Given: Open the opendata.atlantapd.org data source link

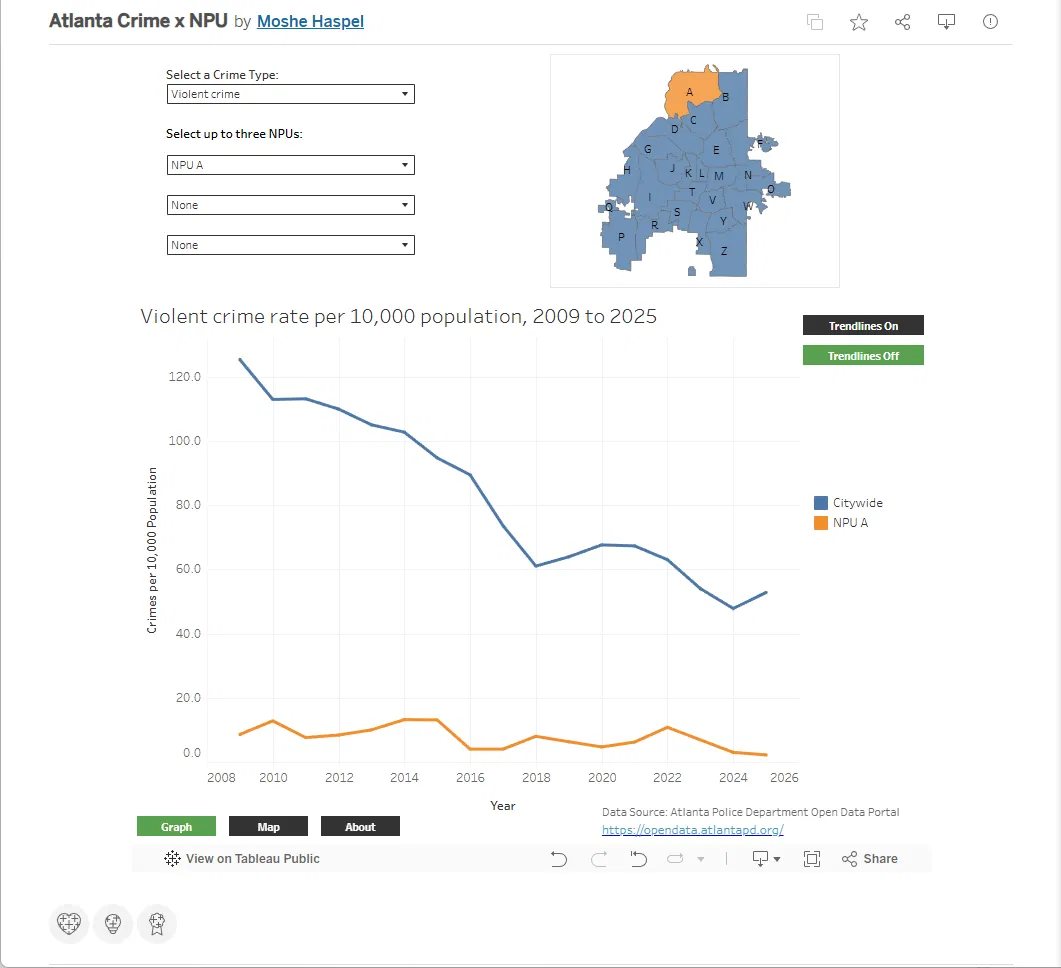Looking at the screenshot, I should [x=692, y=830].
